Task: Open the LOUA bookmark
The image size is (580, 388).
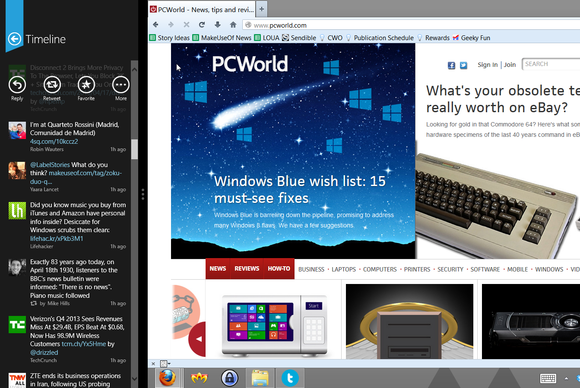Action: coord(267,38)
